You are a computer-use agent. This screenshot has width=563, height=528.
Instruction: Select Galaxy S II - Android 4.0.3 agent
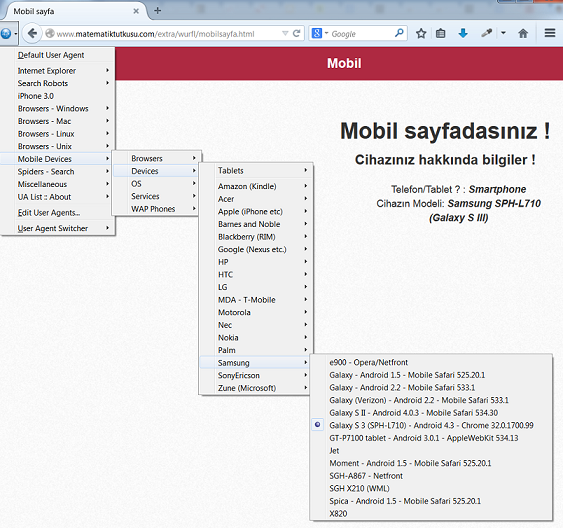click(431, 413)
